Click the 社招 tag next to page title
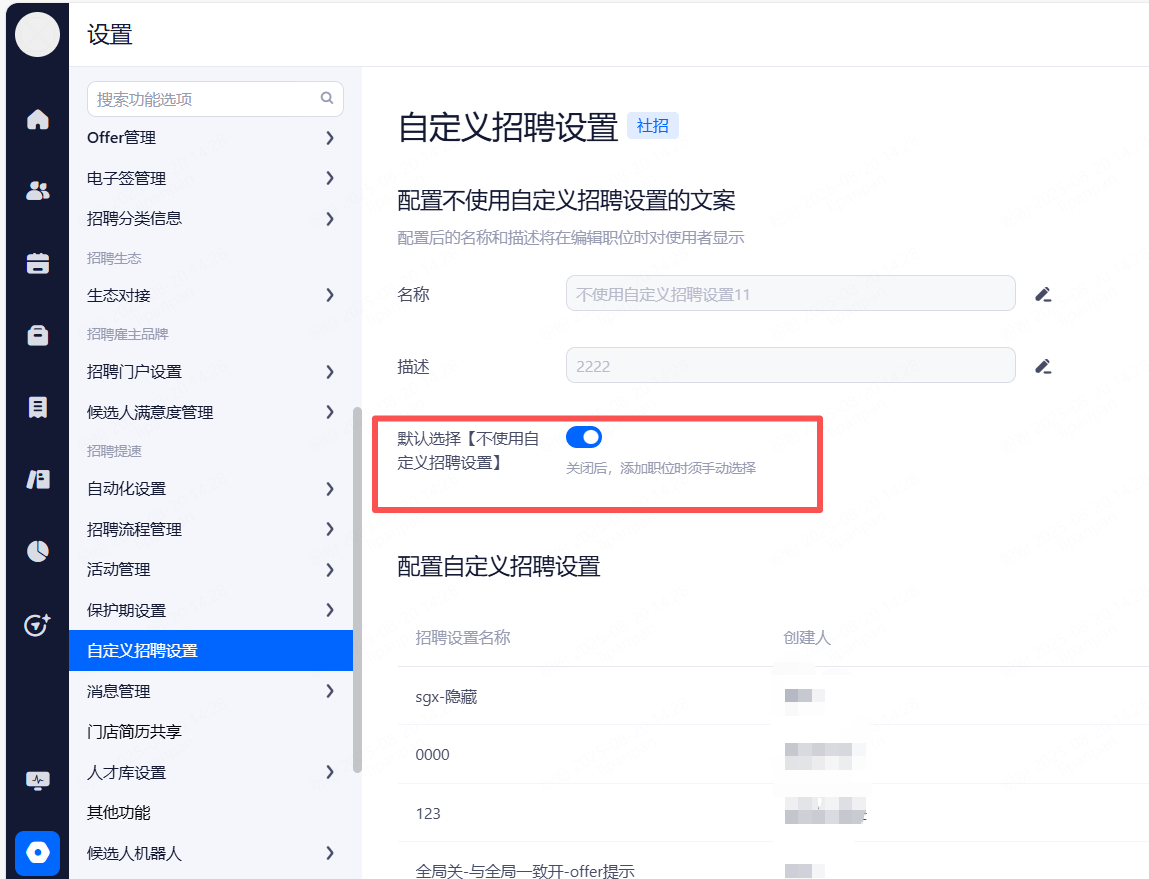The image size is (1149, 879). pyautogui.click(x=652, y=126)
